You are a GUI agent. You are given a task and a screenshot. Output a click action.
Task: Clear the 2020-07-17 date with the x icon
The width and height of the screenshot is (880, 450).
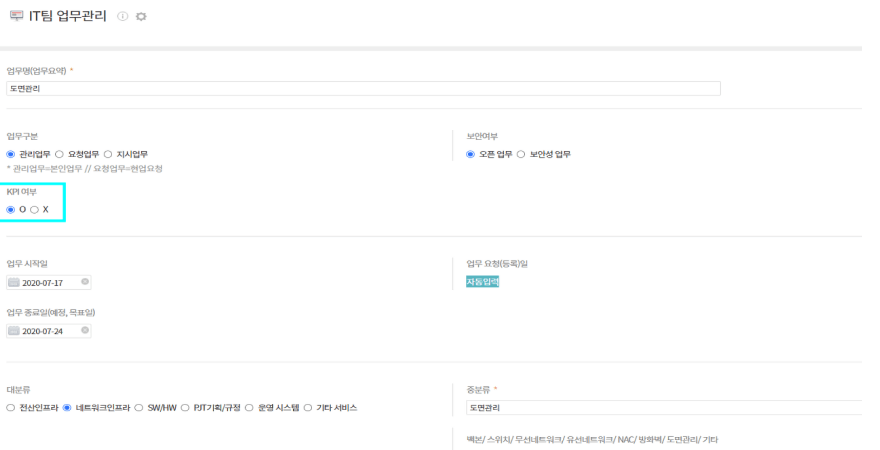(85, 282)
